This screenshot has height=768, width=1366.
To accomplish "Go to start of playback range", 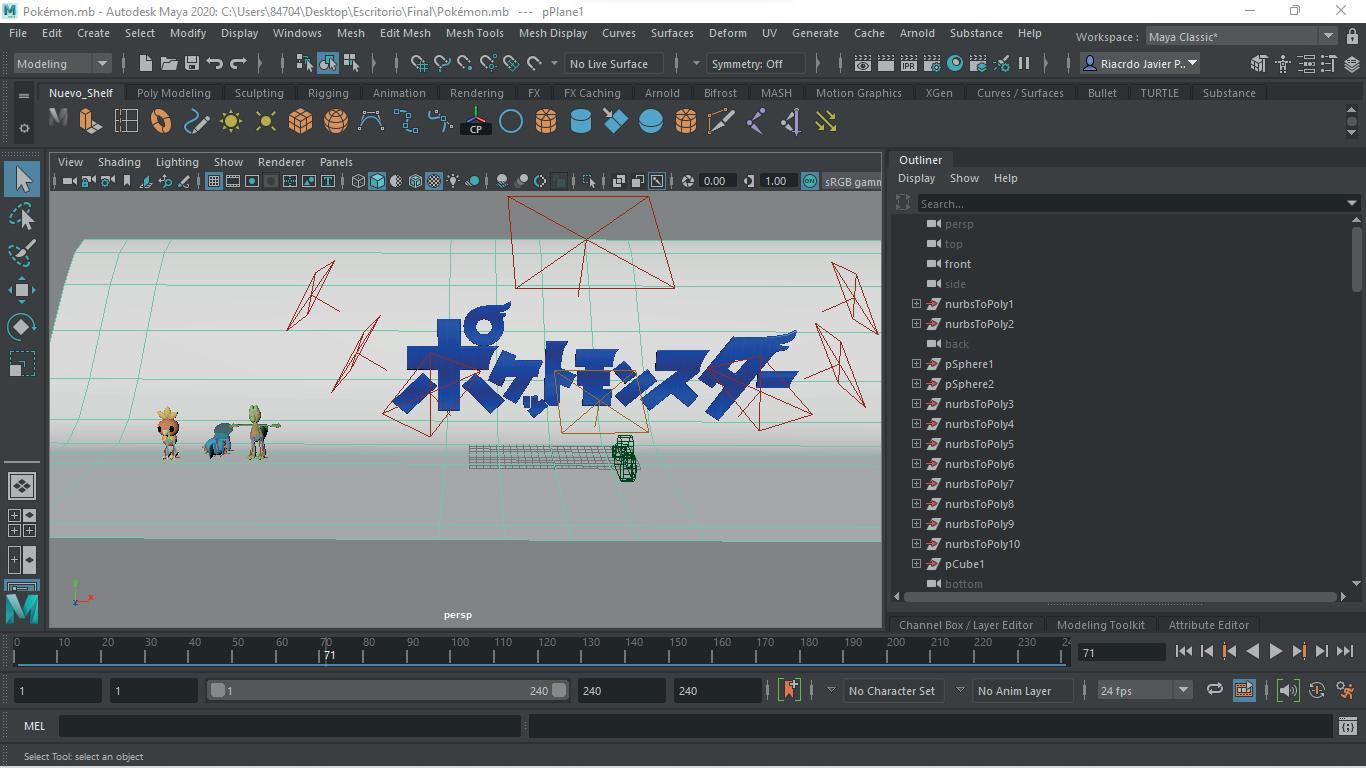I will point(1183,651).
